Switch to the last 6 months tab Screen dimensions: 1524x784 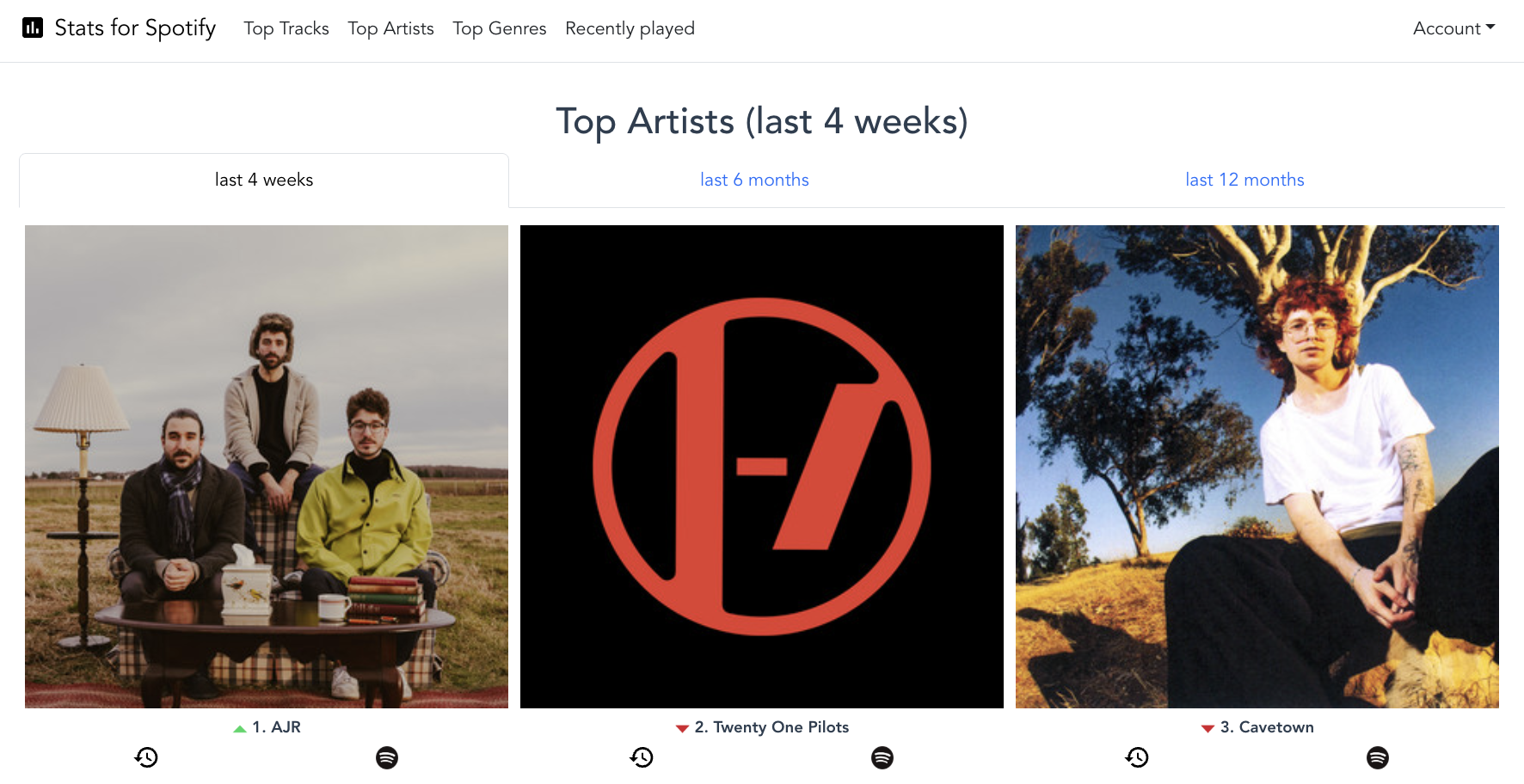pyautogui.click(x=754, y=180)
